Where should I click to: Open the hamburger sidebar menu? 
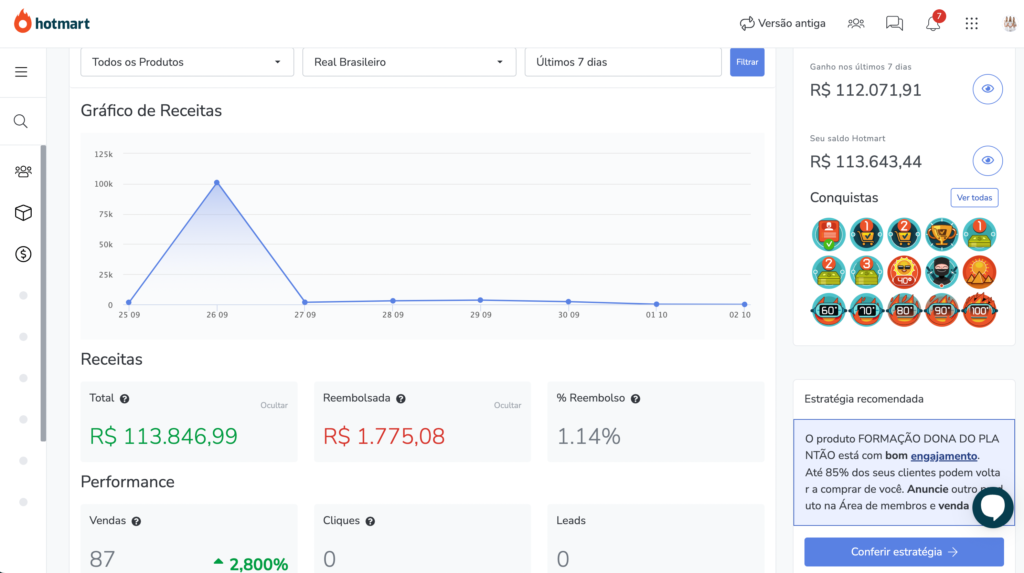pos(21,72)
